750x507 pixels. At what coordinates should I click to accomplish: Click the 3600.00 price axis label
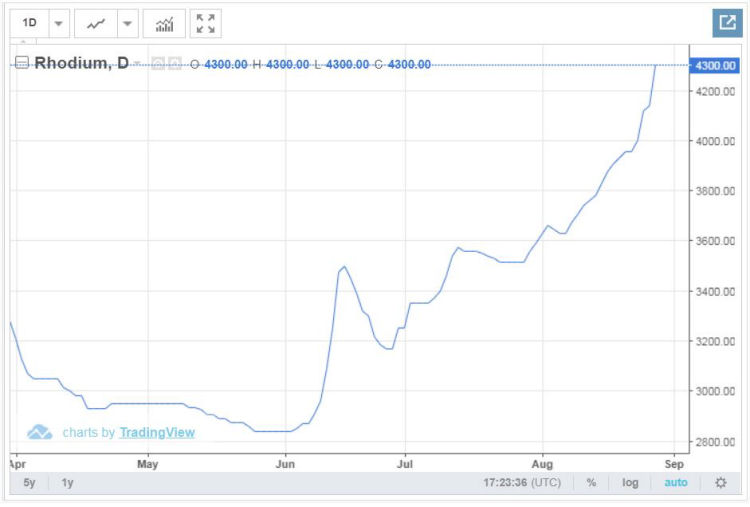click(715, 241)
